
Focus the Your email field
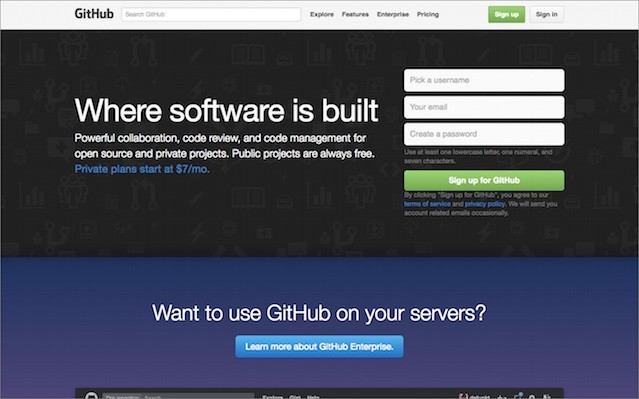click(x=484, y=107)
